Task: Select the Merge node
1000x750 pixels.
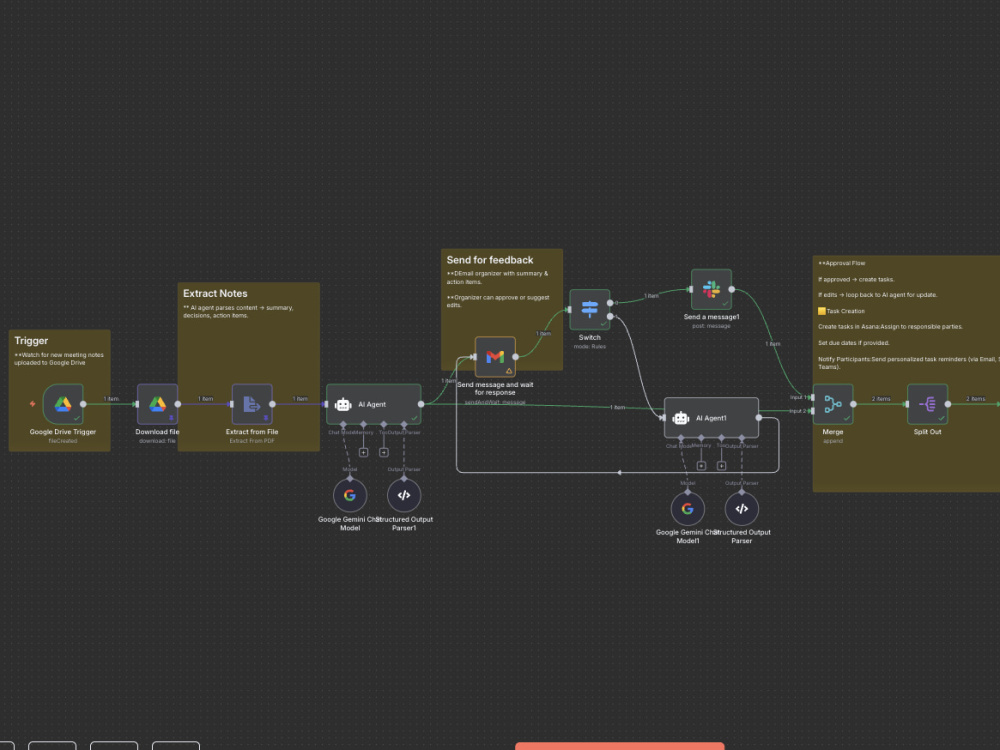Action: click(833, 404)
